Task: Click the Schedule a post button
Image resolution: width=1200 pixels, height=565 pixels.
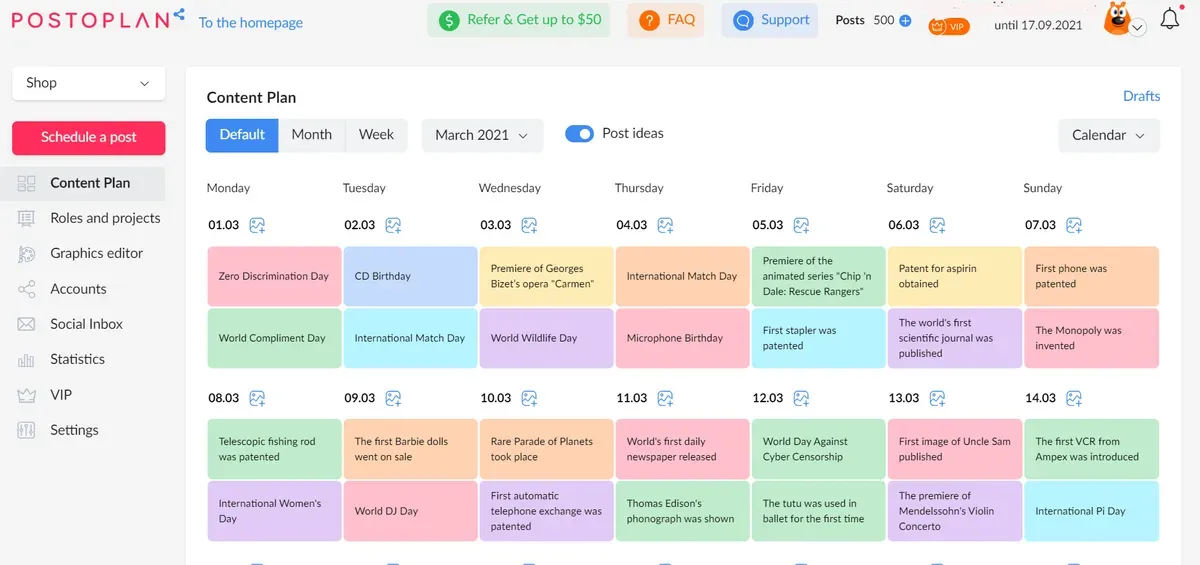Action: pyautogui.click(x=88, y=137)
